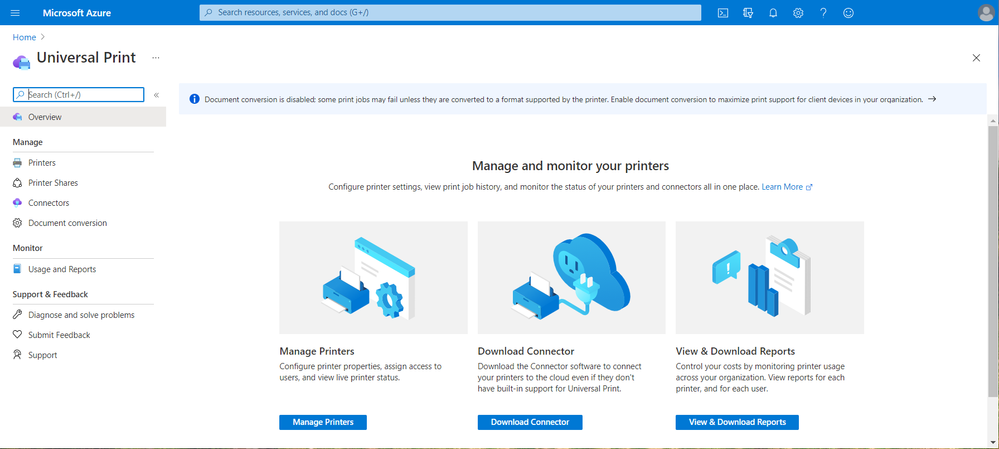
Task: Click the Manage Printers button
Action: click(322, 422)
